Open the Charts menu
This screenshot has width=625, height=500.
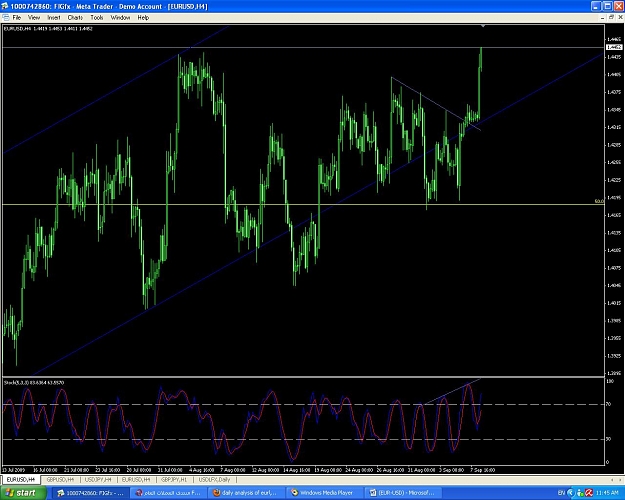(75, 18)
